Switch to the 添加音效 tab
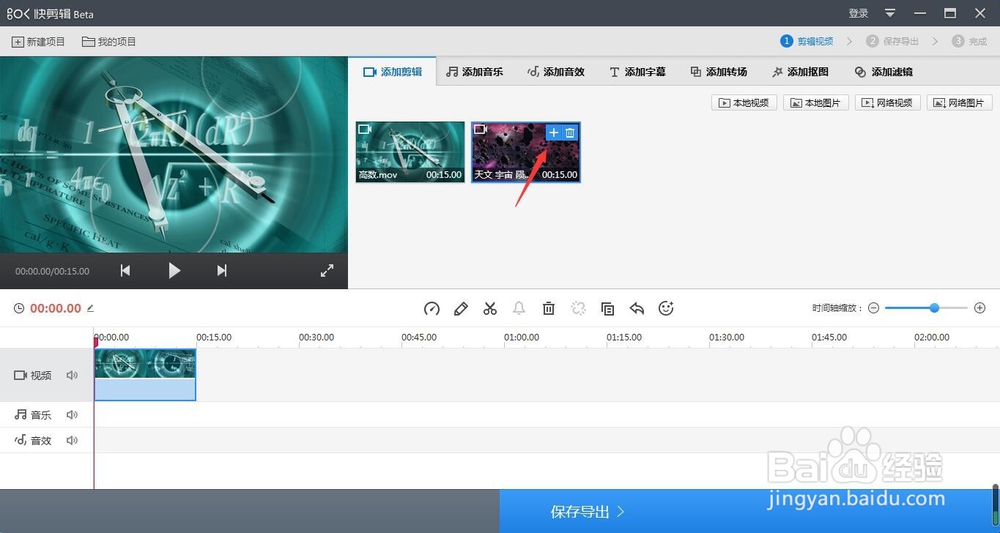Screen dimensions: 1000x533 click(x=555, y=72)
